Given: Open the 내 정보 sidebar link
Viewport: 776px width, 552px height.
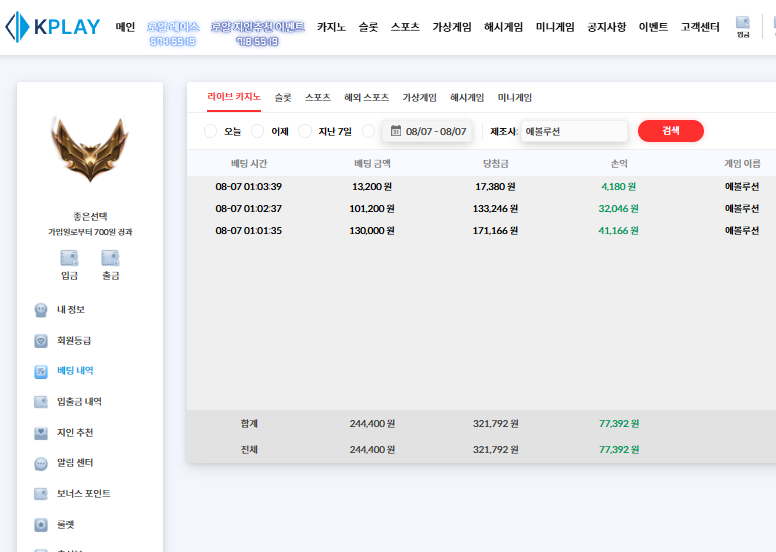Looking at the screenshot, I should (x=71, y=310).
